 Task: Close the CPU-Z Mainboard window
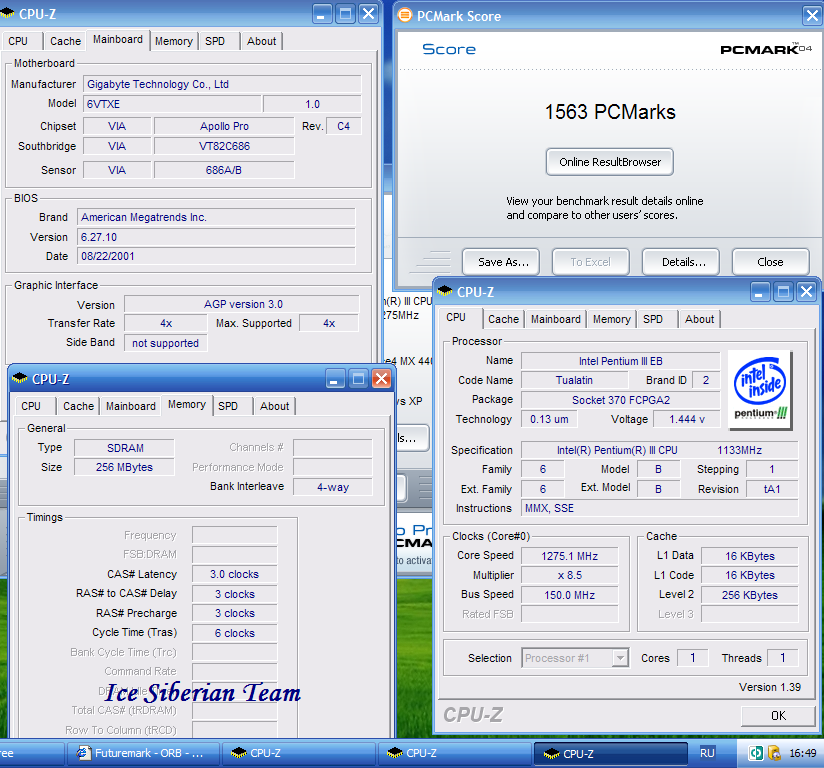point(369,14)
